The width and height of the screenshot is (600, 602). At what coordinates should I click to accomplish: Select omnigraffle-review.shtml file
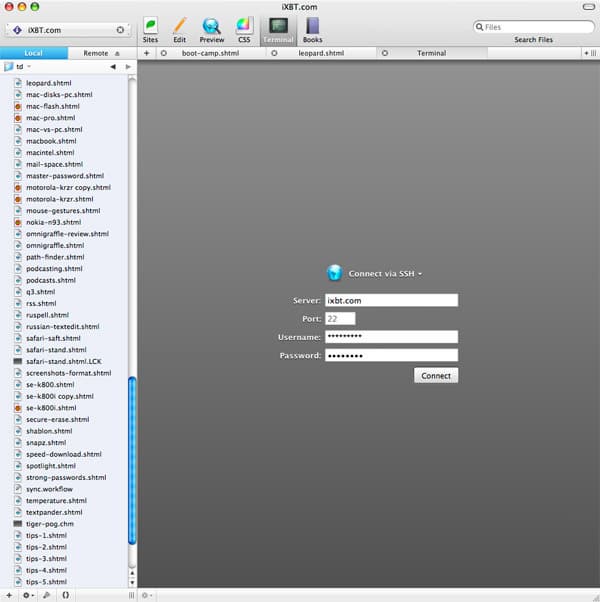pos(67,234)
